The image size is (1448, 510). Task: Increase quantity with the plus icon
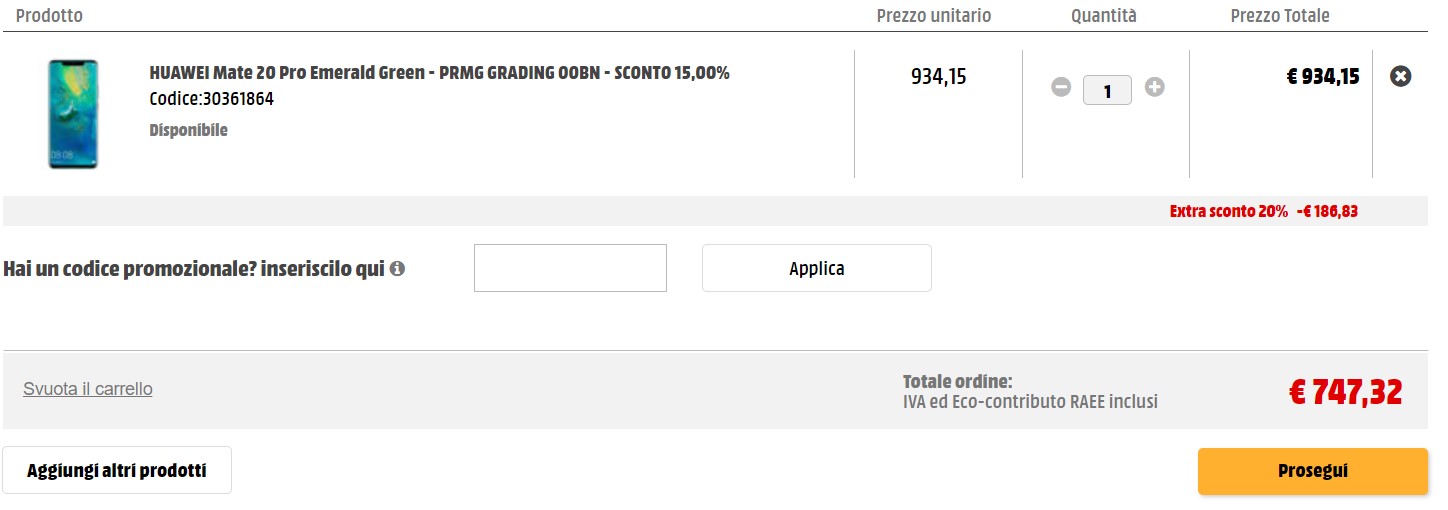click(x=1154, y=88)
